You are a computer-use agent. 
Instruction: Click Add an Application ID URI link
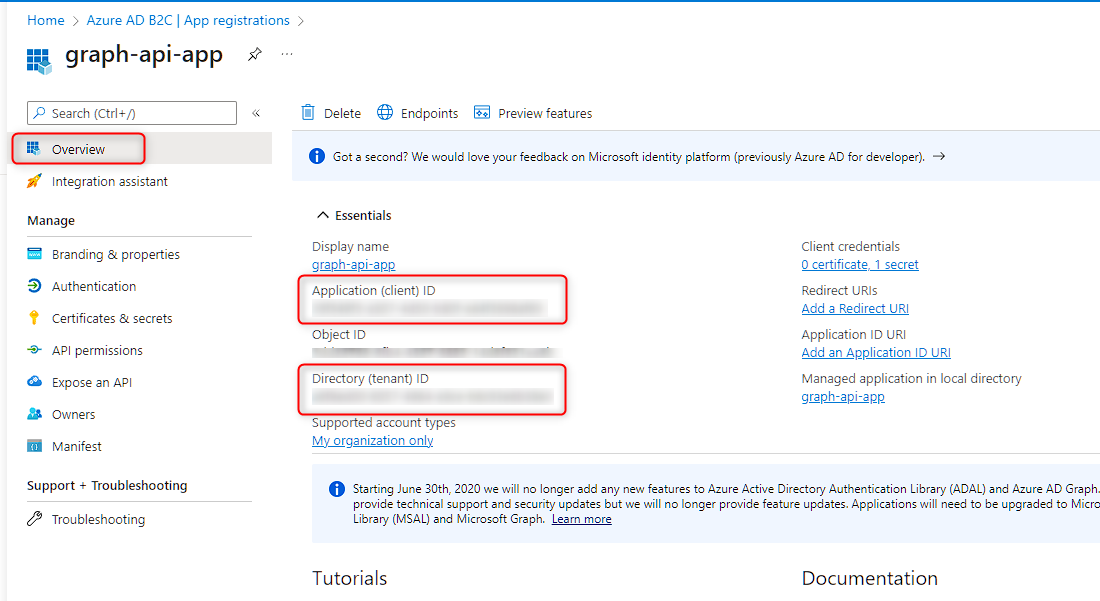[x=876, y=353]
